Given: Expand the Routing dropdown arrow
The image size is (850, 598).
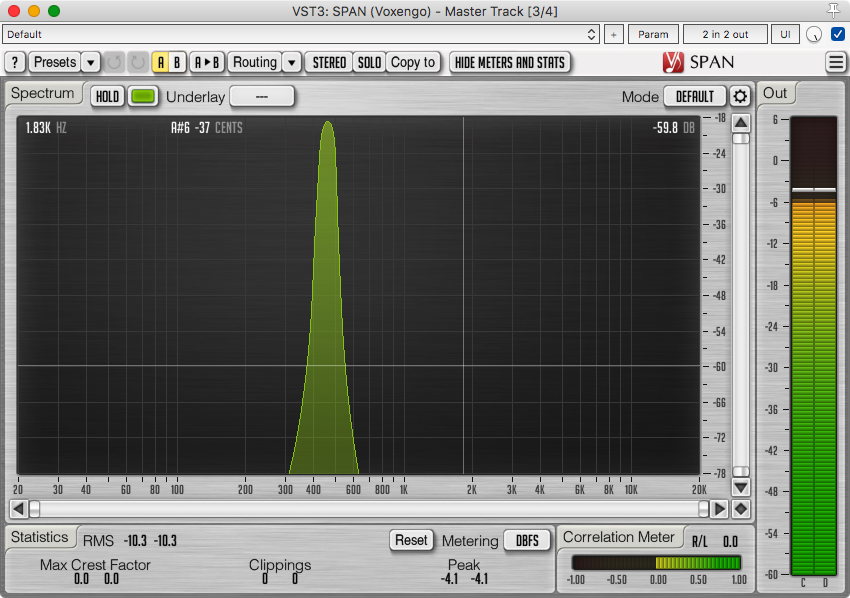Looking at the screenshot, I should point(291,62).
